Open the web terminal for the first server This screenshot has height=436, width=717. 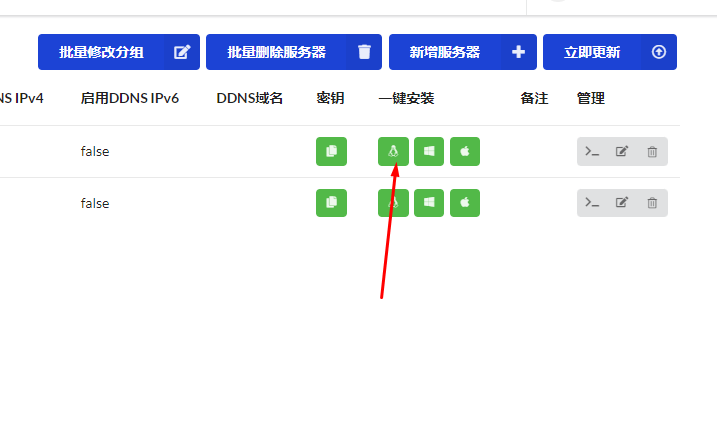coord(592,151)
